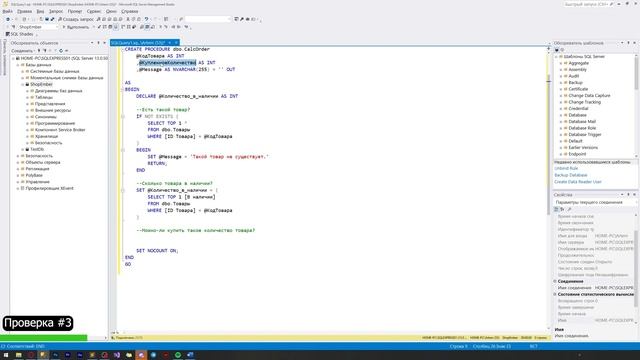
Task: Open the Вид menu
Action: point(40,11)
